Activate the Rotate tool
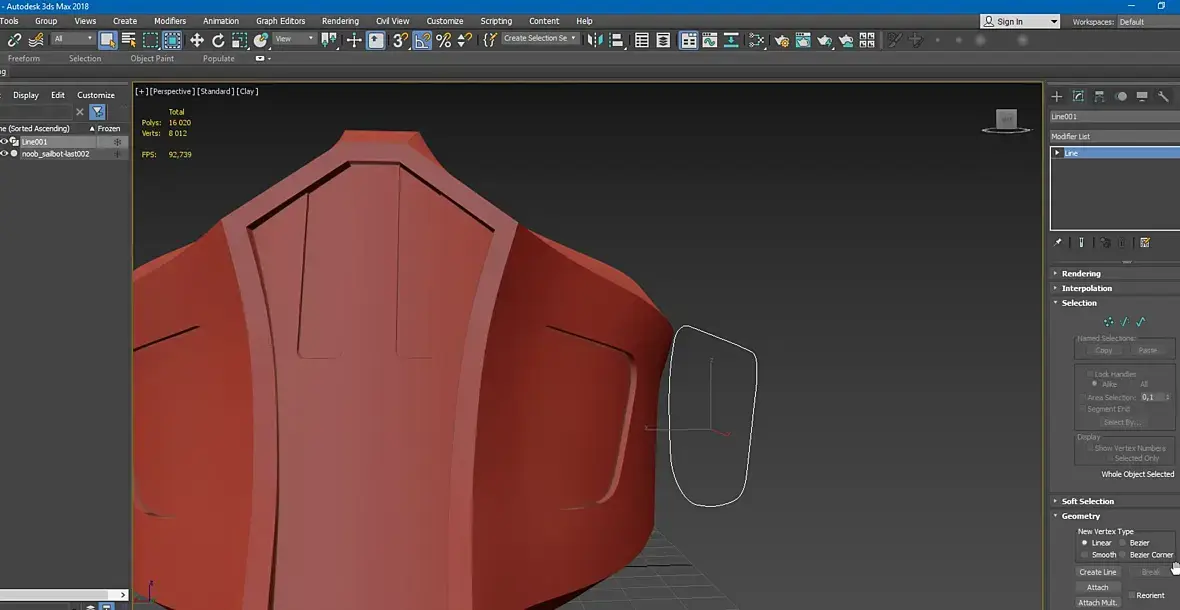 click(x=218, y=40)
